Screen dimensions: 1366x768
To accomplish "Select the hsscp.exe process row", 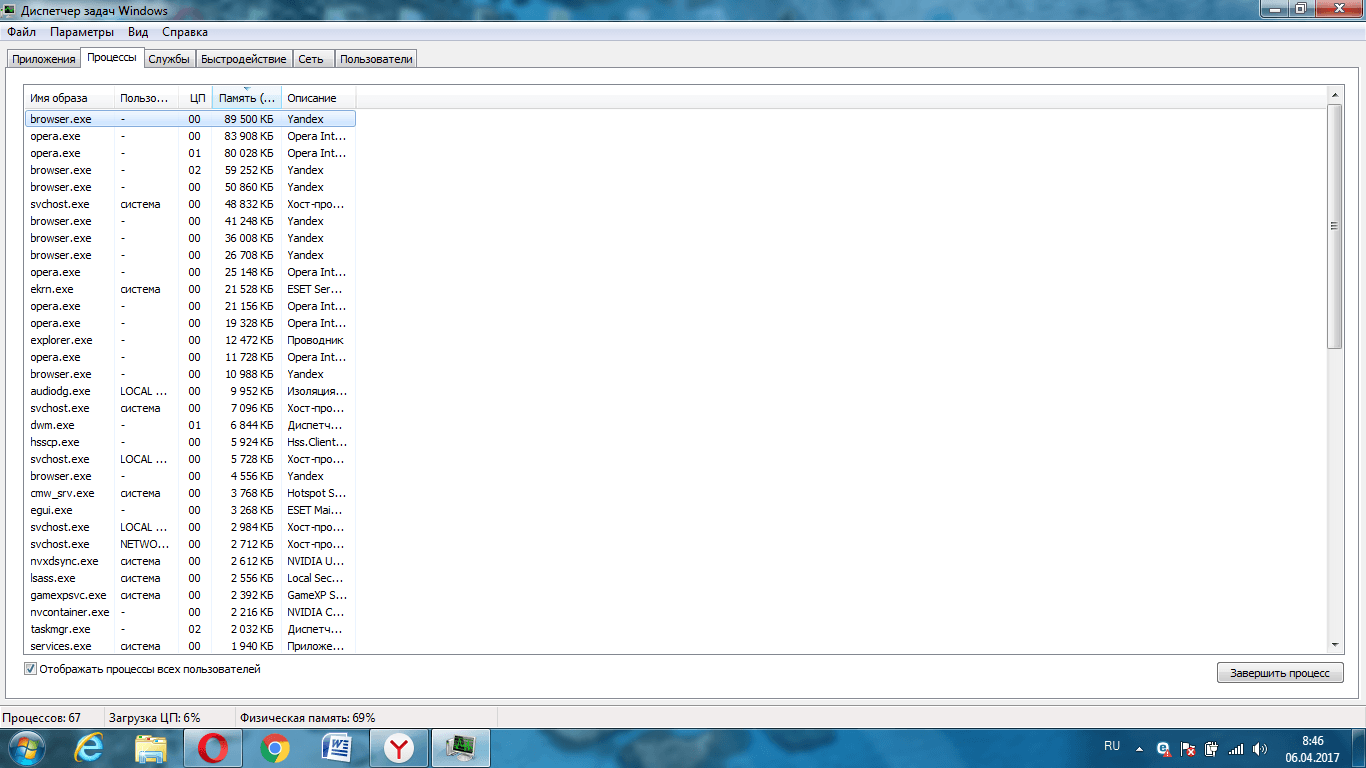I will pyautogui.click(x=190, y=442).
